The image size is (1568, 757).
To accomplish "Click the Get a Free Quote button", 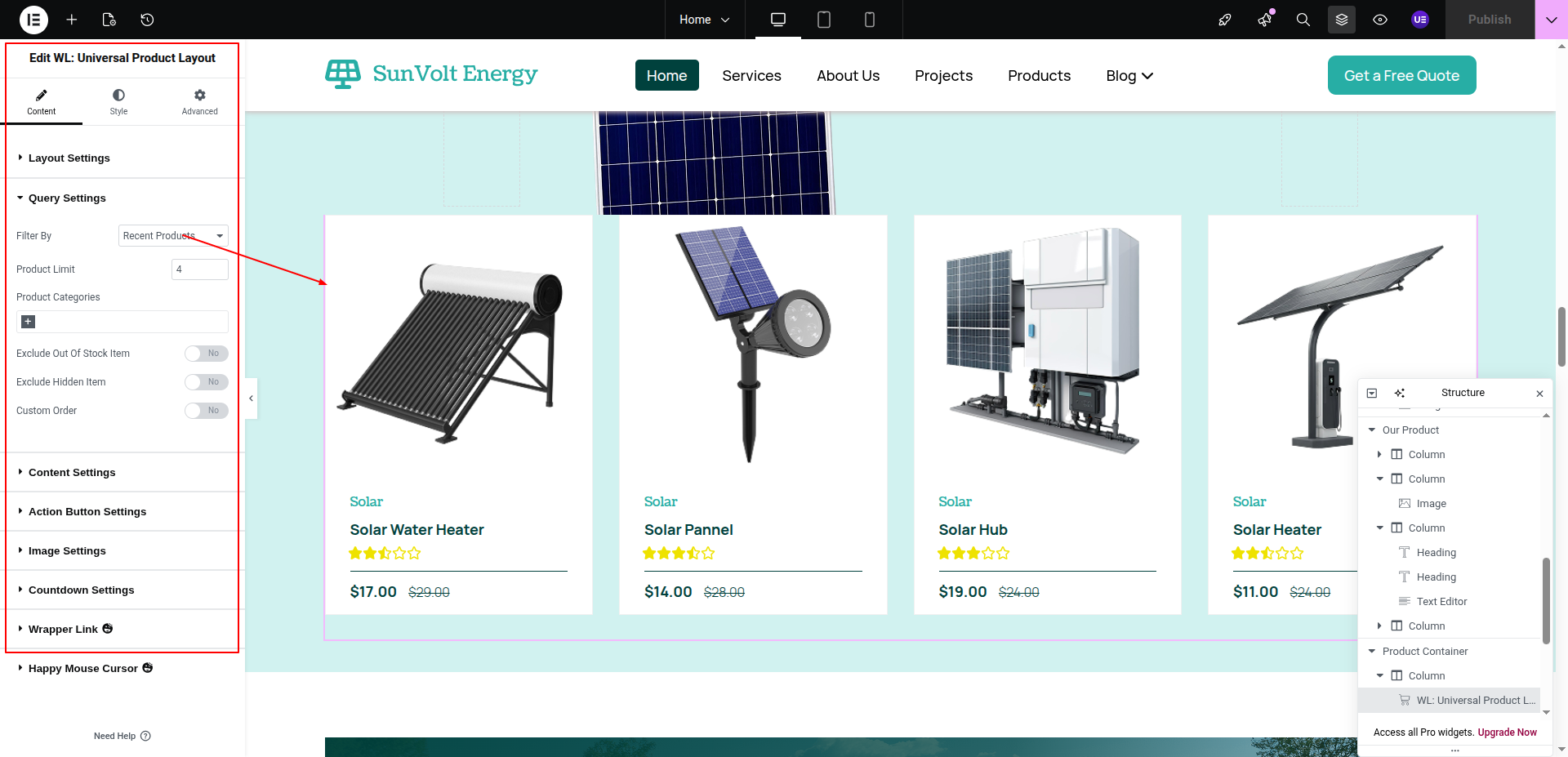I will pos(1401,75).
